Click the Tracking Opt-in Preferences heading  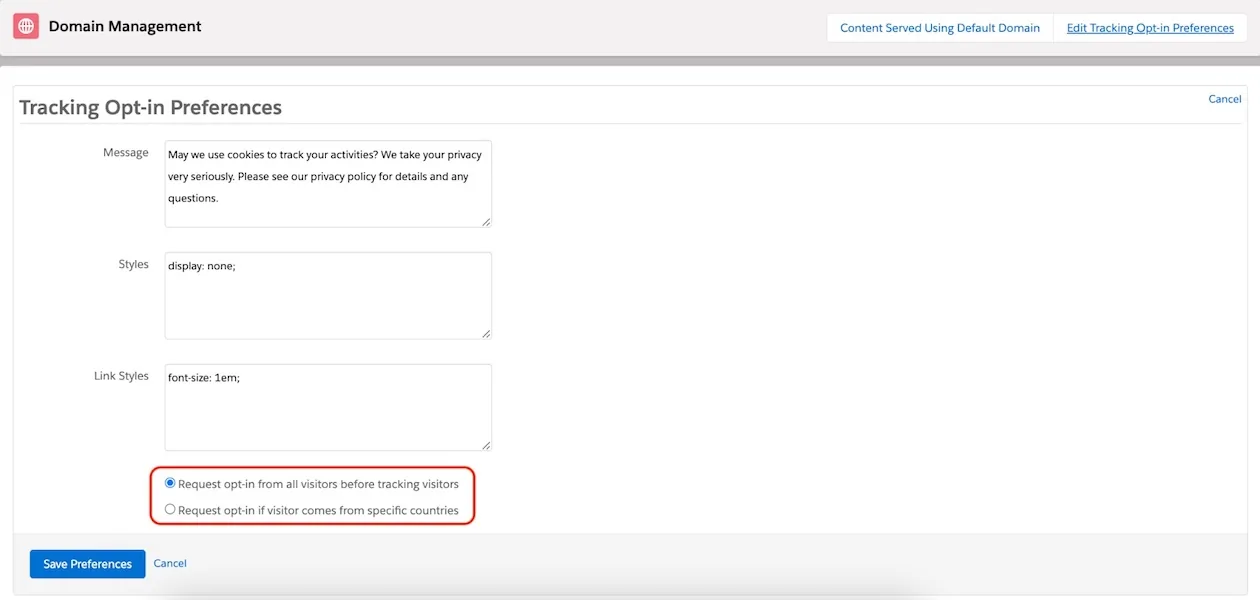click(x=150, y=107)
